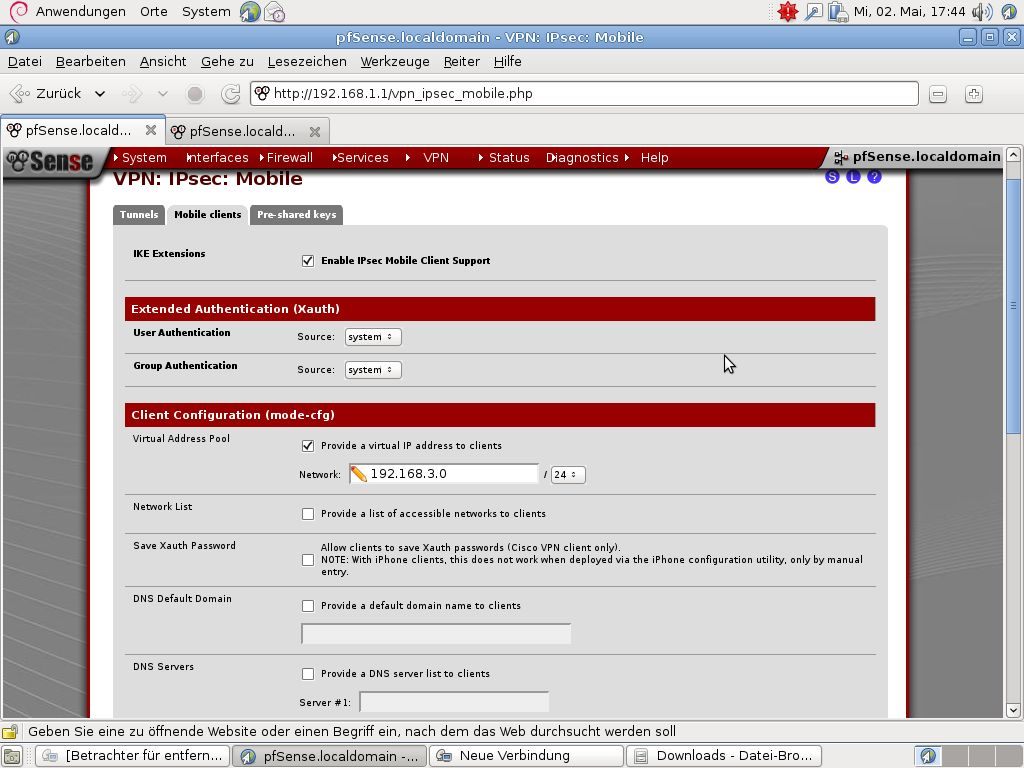1024x768 pixels.
Task: Open the Neue Verbindung taskbar window
Action: [526, 756]
